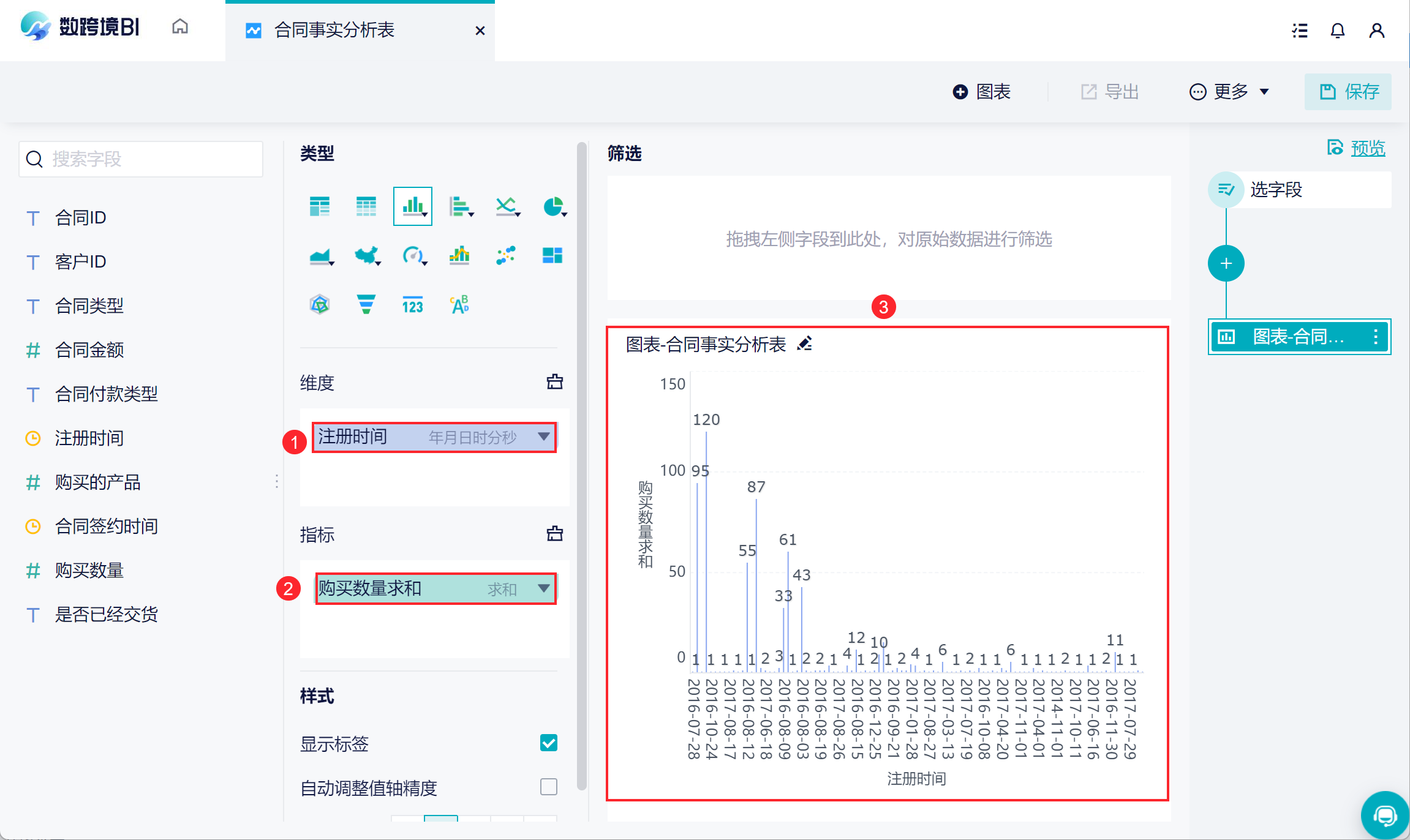Screen dimensions: 1410x840
Task: Select 合同ID in the field list
Action: [x=81, y=218]
